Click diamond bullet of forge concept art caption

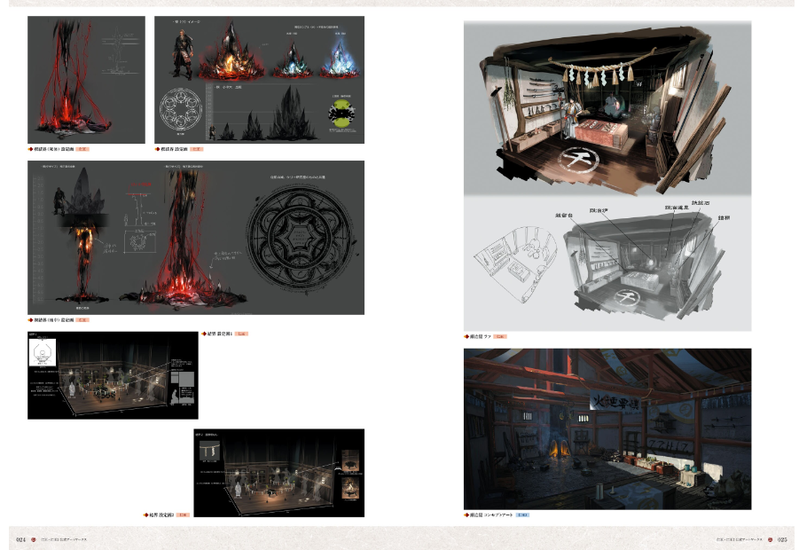466,515
